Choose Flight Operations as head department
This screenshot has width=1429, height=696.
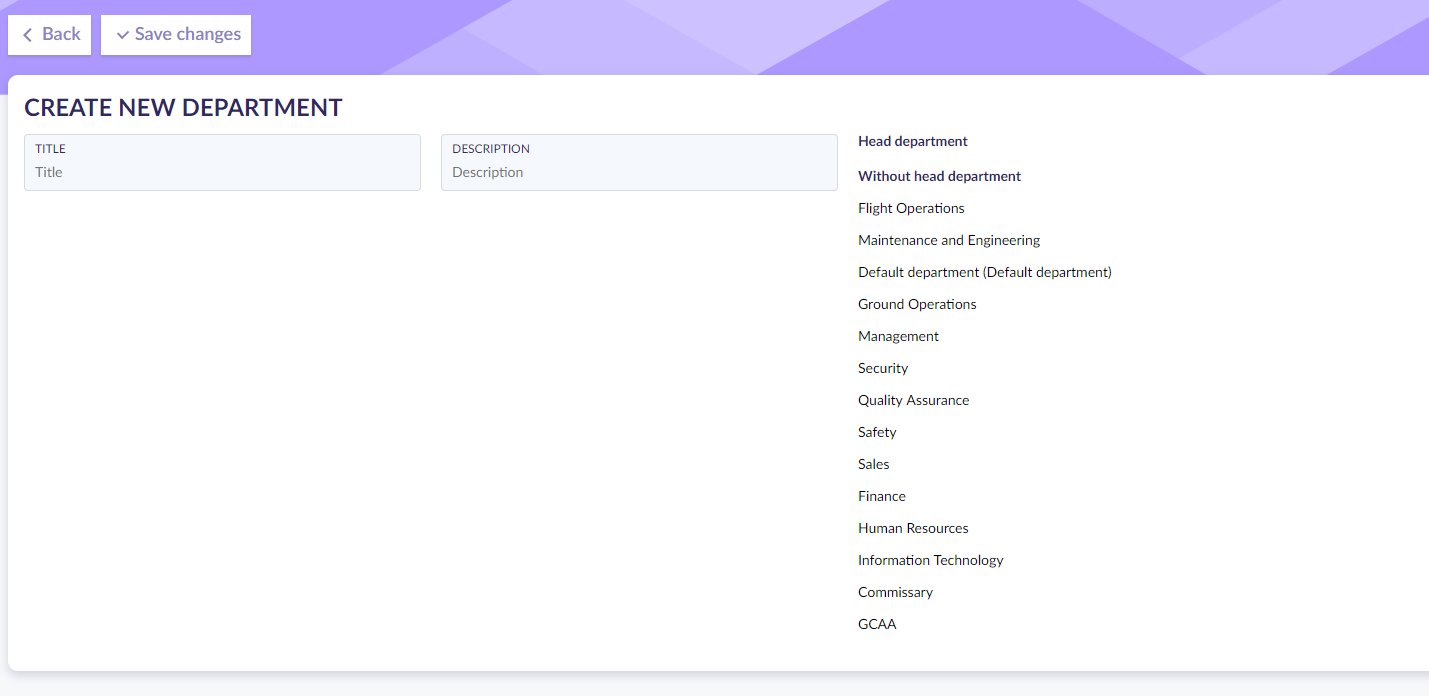pos(911,208)
